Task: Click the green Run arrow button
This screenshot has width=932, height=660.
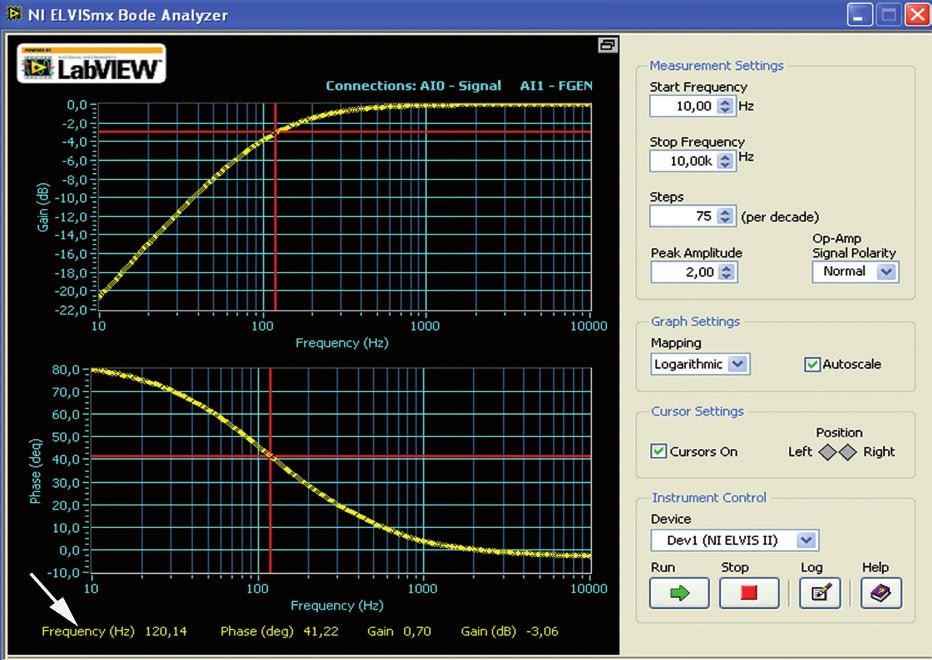Action: coord(679,593)
